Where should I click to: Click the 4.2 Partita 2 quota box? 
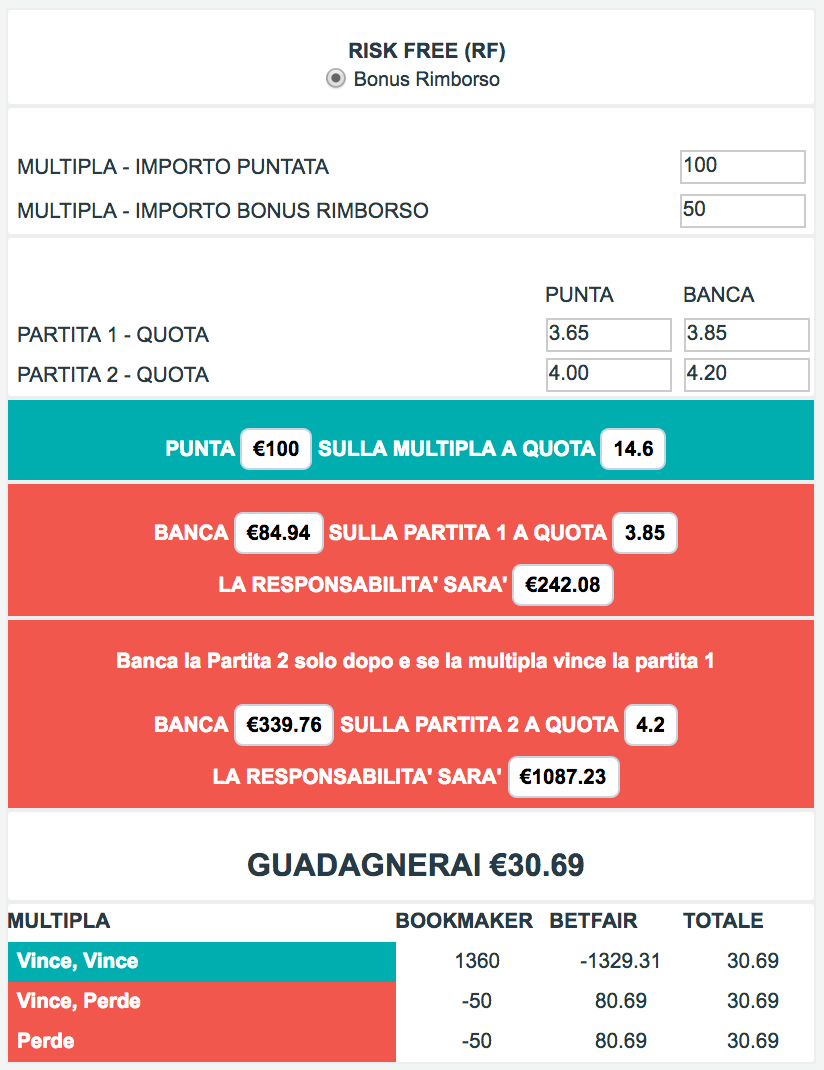[651, 725]
